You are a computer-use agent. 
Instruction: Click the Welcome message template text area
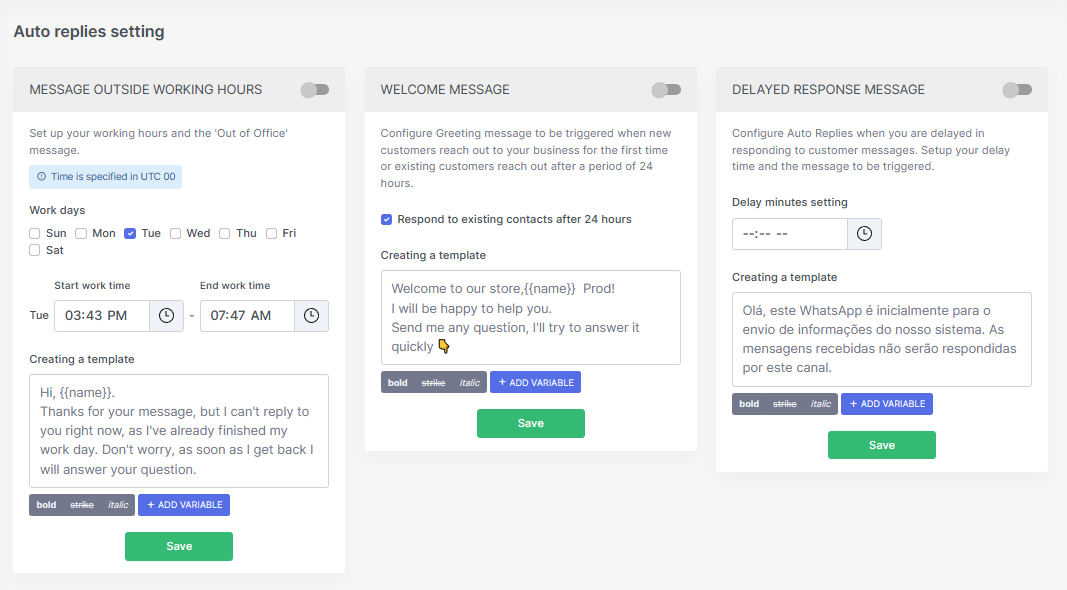click(531, 318)
